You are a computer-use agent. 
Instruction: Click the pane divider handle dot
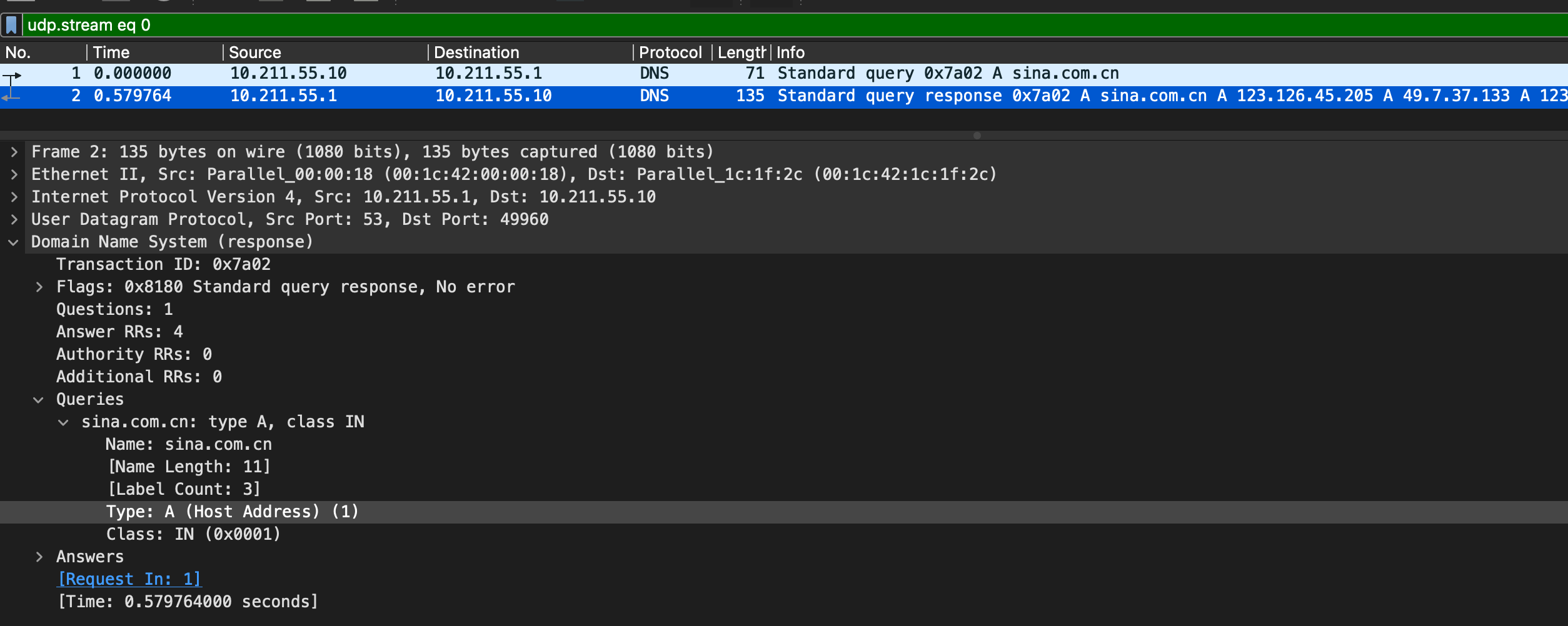click(x=977, y=136)
